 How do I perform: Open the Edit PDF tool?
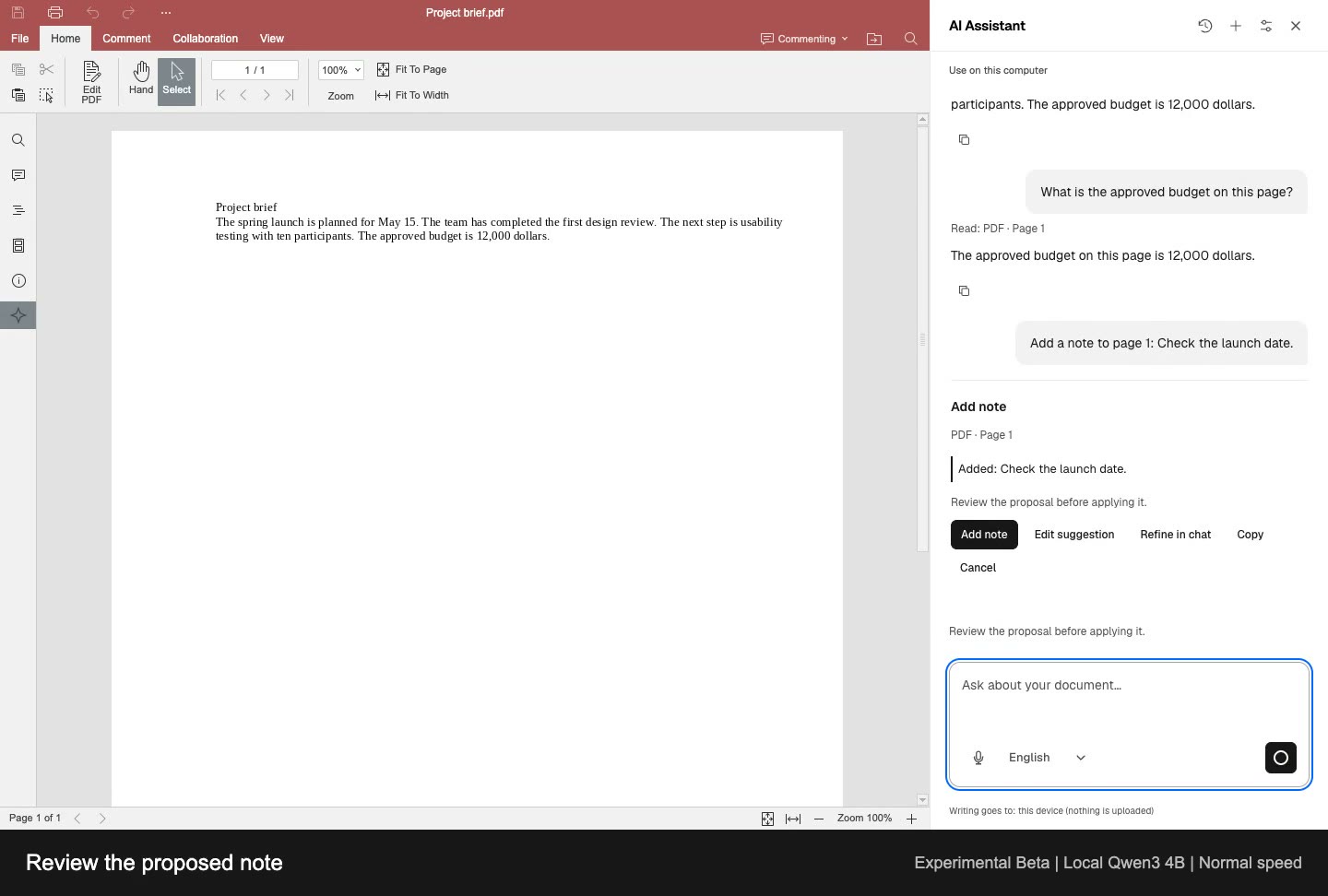point(91,82)
